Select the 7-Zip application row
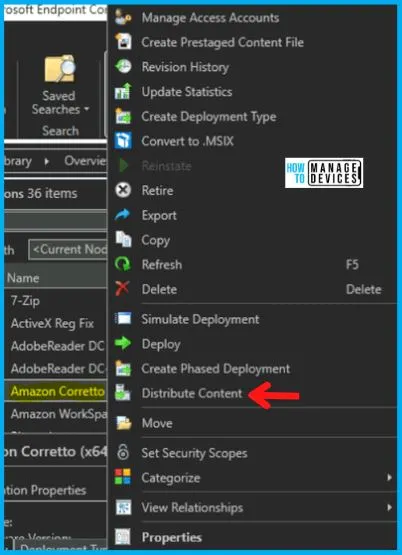This screenshot has width=402, height=555. pyautogui.click(x=57, y=301)
